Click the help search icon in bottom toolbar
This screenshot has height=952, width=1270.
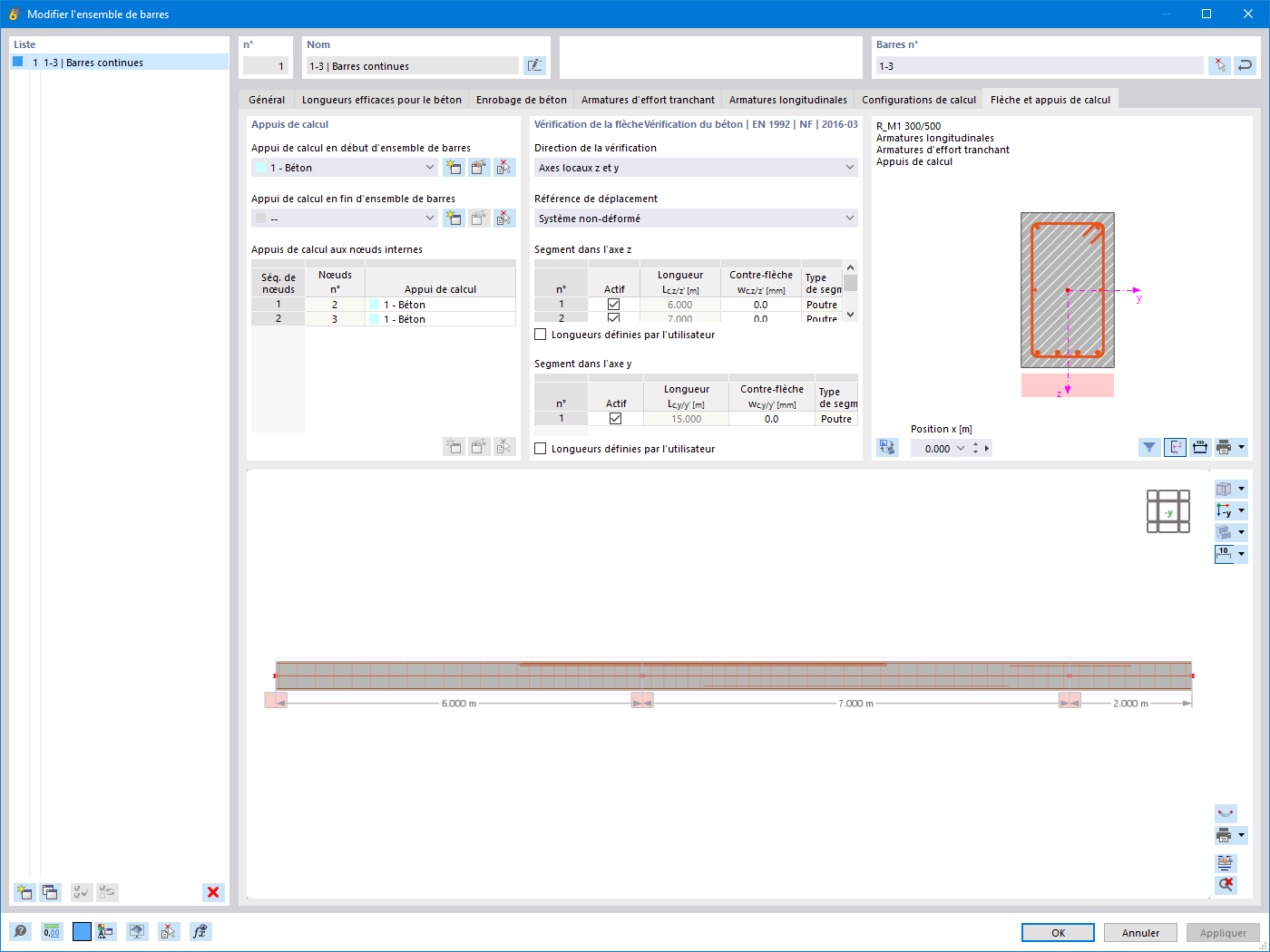click(x=20, y=931)
